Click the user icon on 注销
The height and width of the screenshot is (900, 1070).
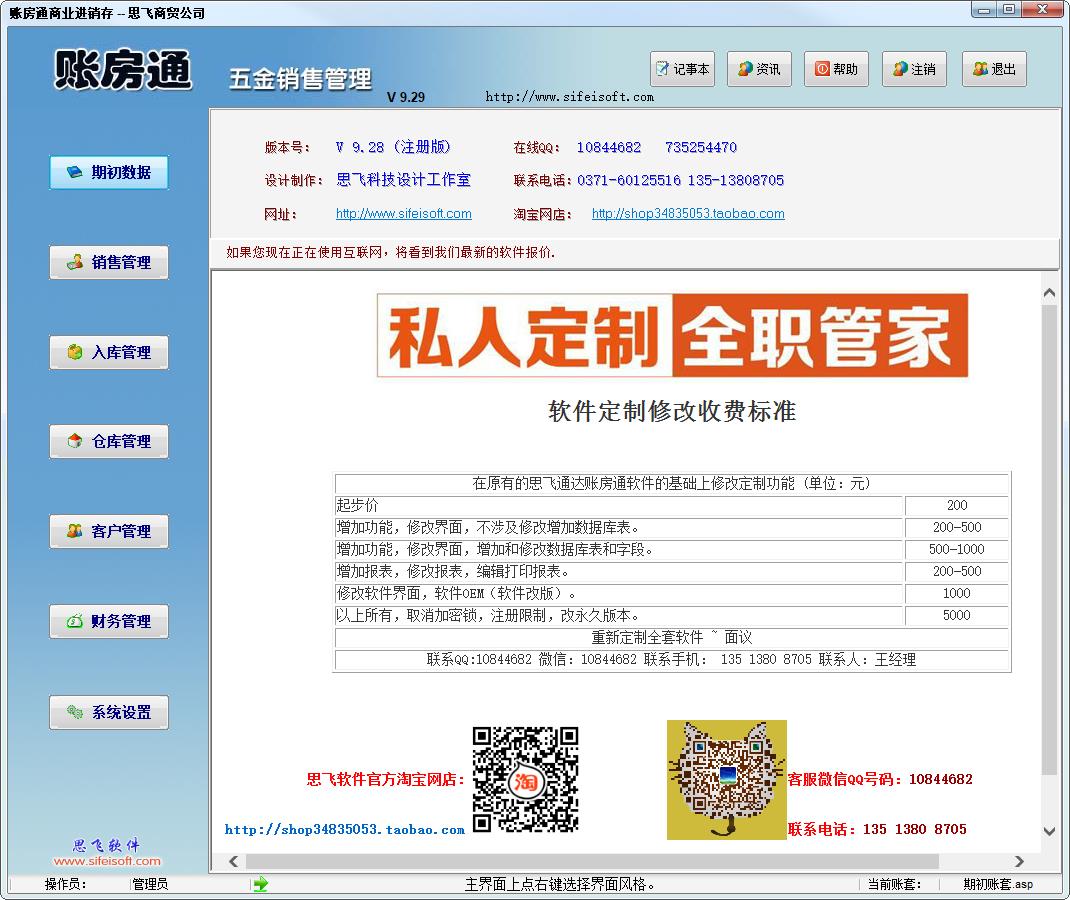[x=900, y=69]
